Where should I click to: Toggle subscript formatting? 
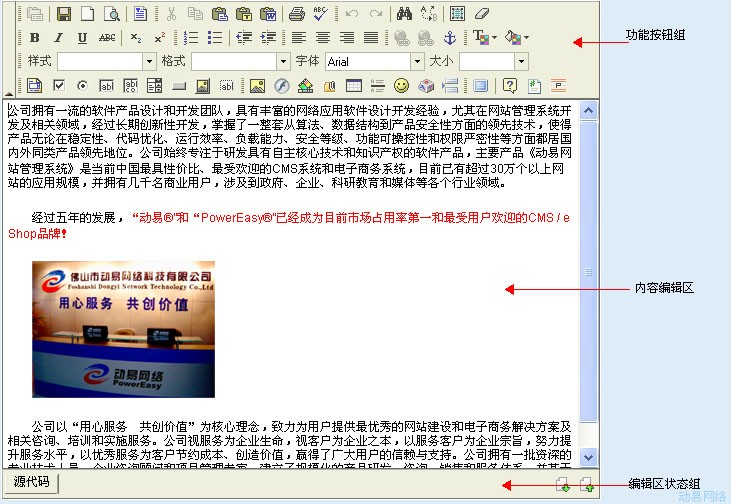pyautogui.click(x=136, y=37)
